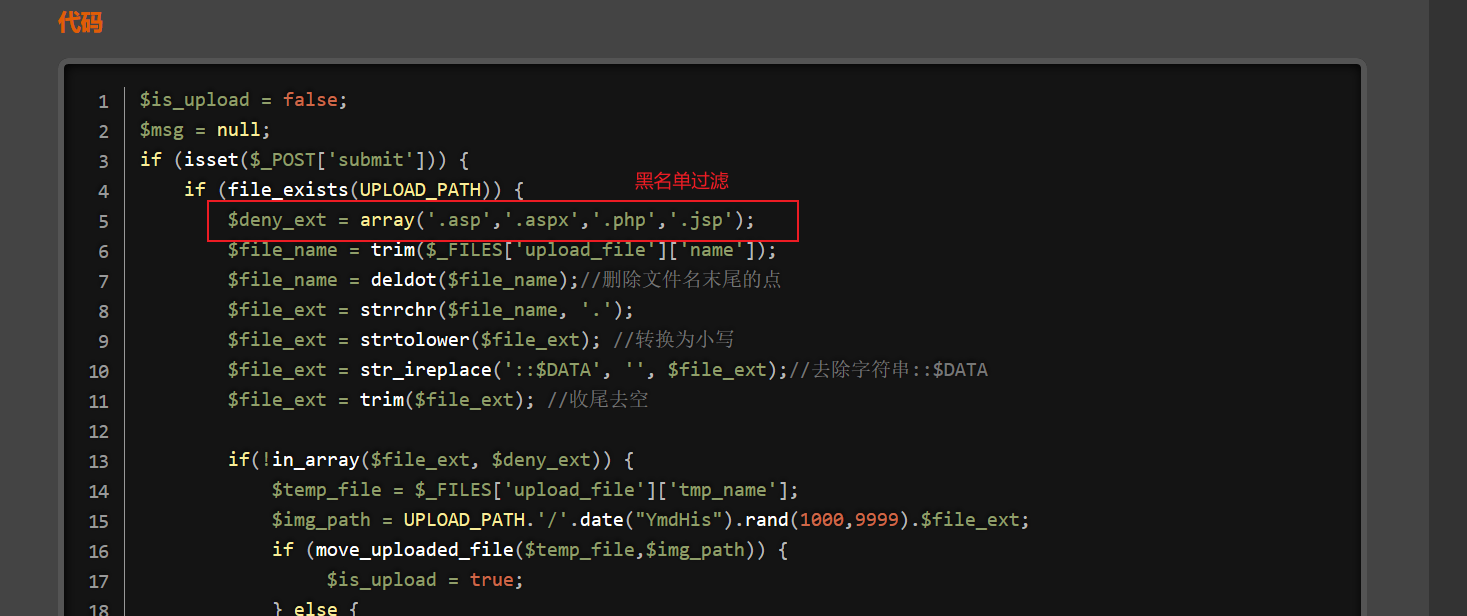Screen dimensions: 1467x616
Task: Click the '.jsp' string in deny list
Action: (702, 220)
